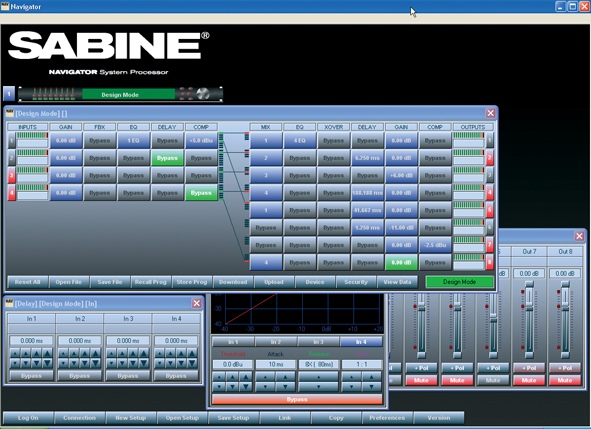Click Copy button in bottom bar

[x=336, y=418]
